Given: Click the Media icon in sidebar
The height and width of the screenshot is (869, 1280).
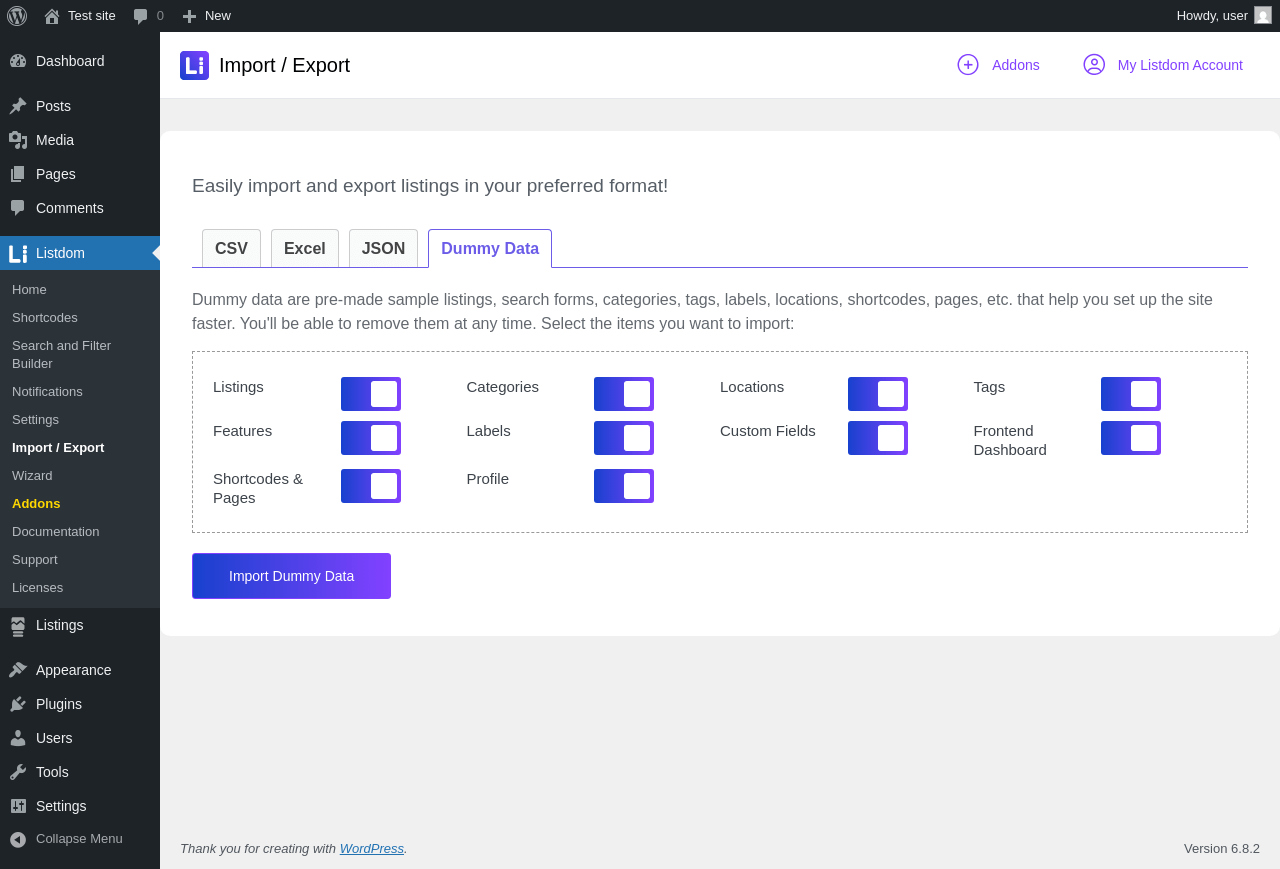Looking at the screenshot, I should tap(18, 140).
